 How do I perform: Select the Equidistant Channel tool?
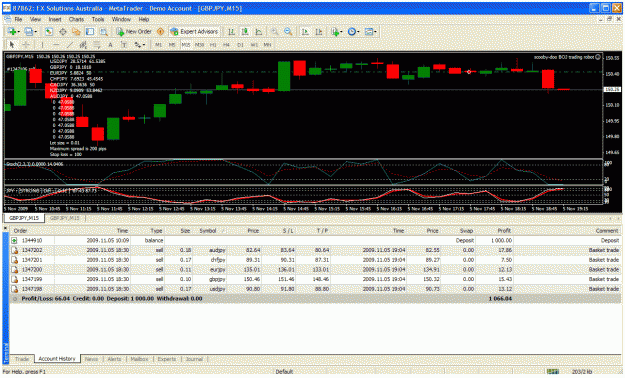(x=83, y=45)
